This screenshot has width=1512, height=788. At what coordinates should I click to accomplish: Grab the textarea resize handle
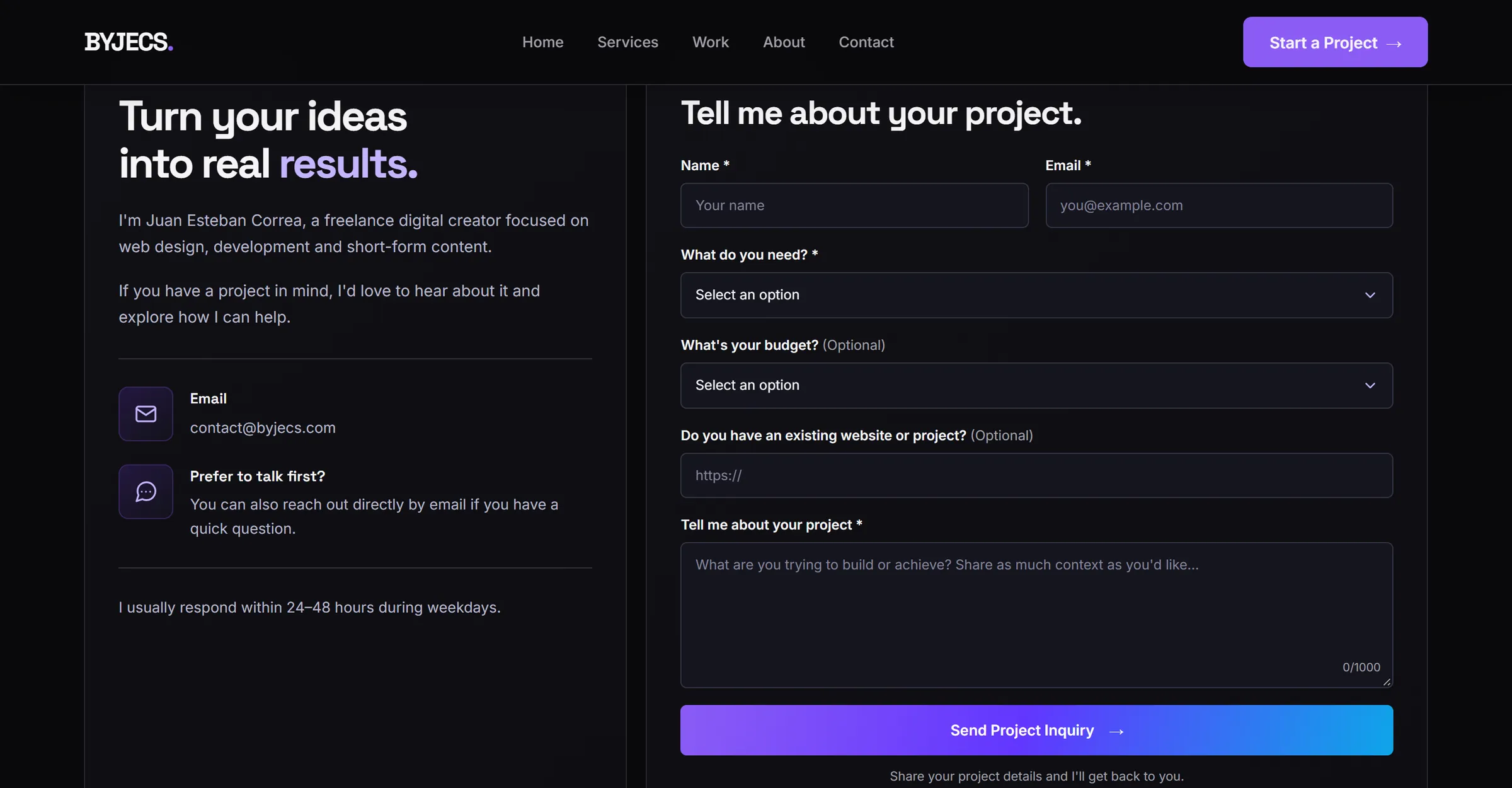(1387, 682)
